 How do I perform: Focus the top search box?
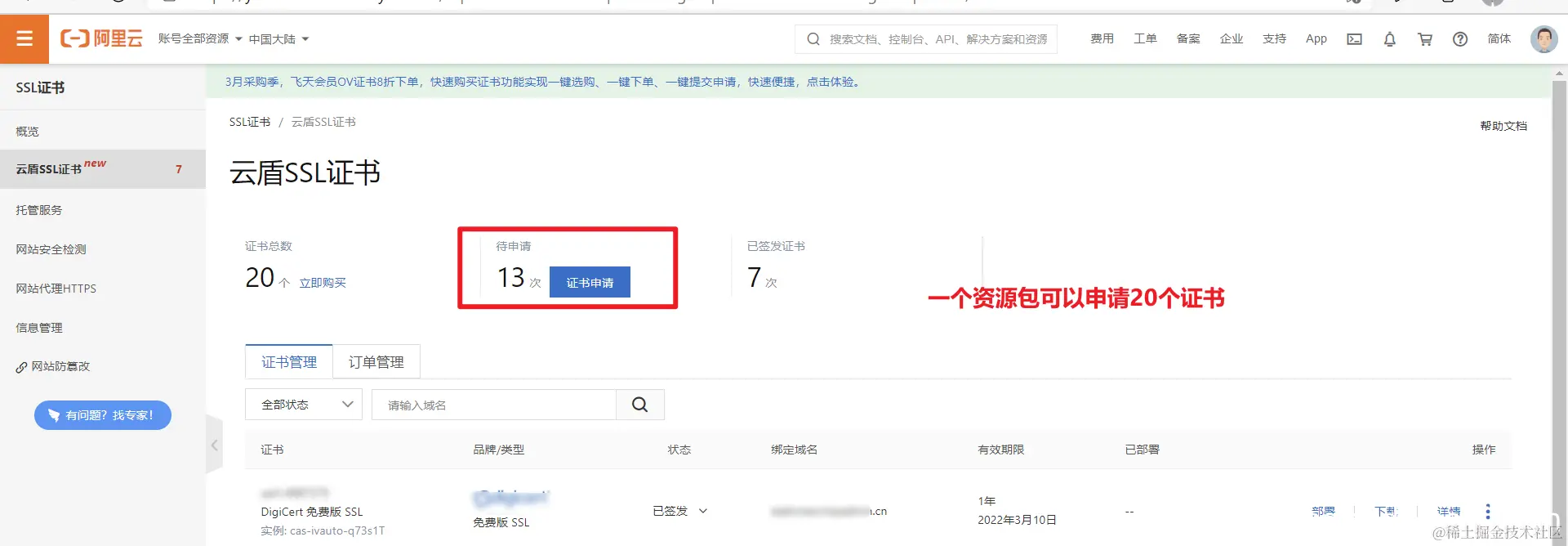(x=926, y=39)
